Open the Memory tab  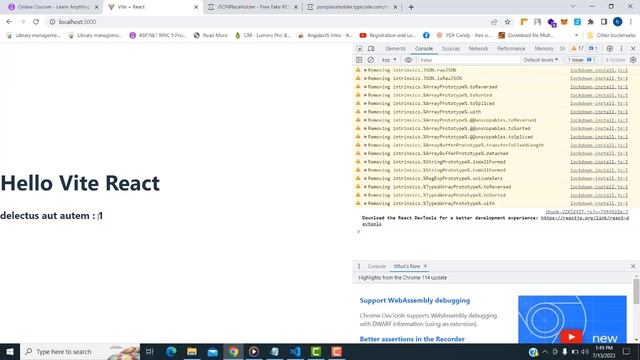click(x=544, y=49)
